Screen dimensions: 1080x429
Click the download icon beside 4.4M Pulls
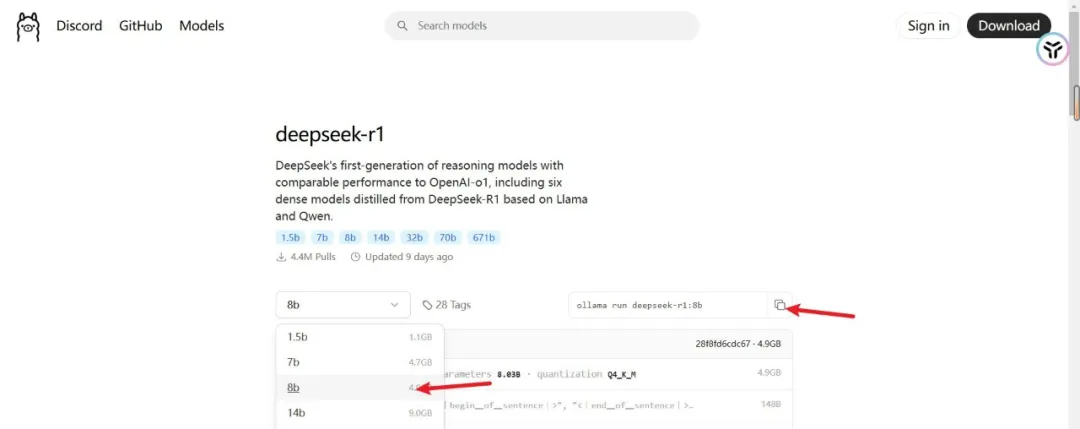click(x=281, y=257)
